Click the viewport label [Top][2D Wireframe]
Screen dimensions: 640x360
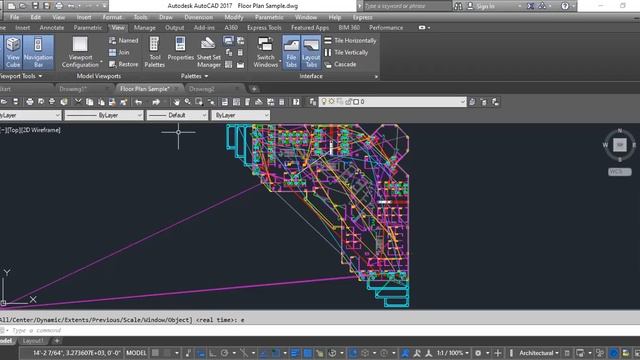click(31, 130)
